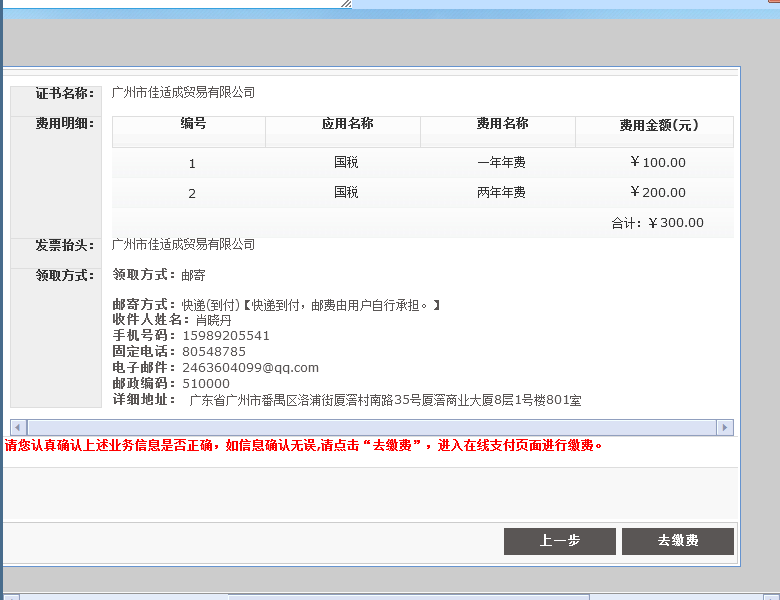Click the horizontal scrollbar's right arrow
780x600 pixels.
click(725, 427)
